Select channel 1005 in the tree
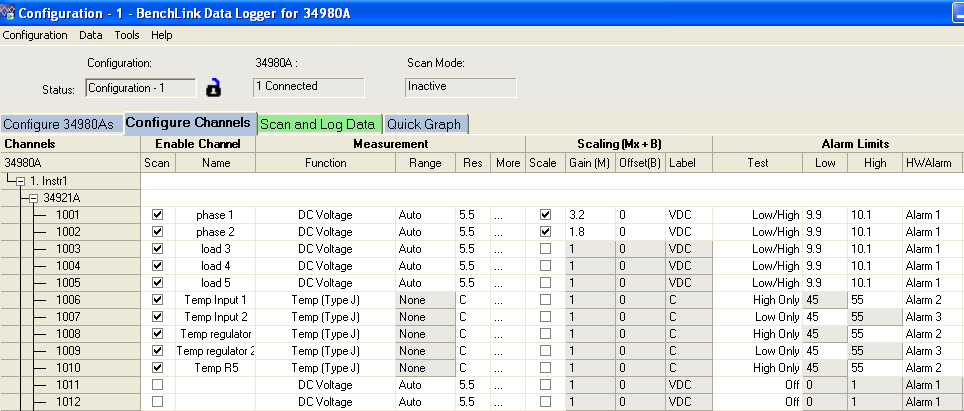Screen dimensions: 964x411 pyautogui.click(x=68, y=283)
